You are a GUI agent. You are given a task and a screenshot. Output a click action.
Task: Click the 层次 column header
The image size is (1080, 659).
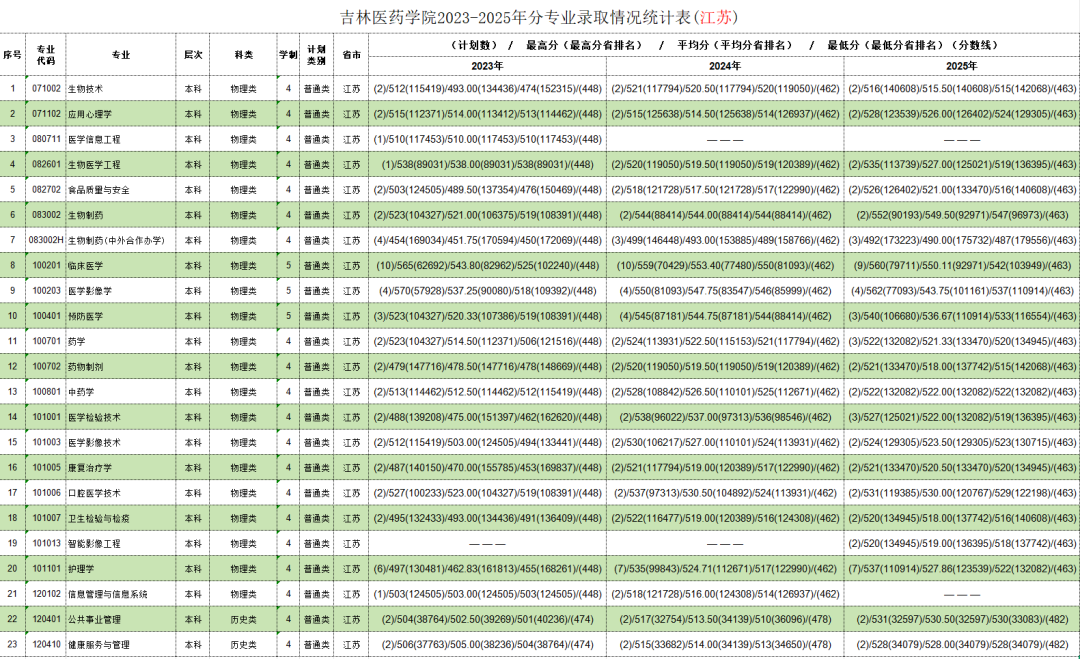click(193, 55)
